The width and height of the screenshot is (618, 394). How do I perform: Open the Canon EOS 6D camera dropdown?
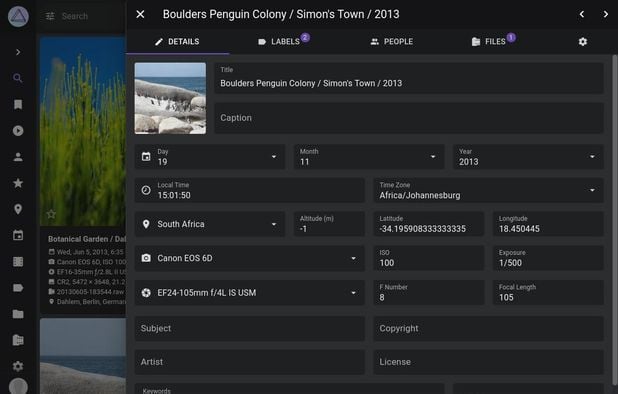249,258
